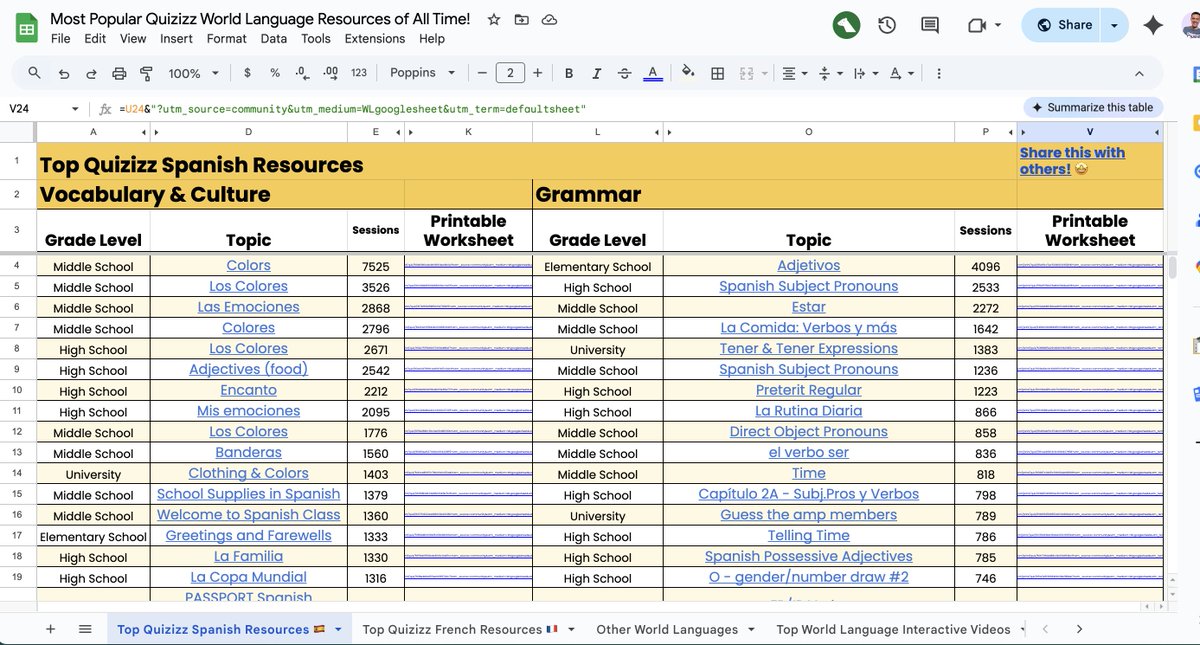Open the Poppins font dropdown
1200x645 pixels.
pyautogui.click(x=422, y=73)
